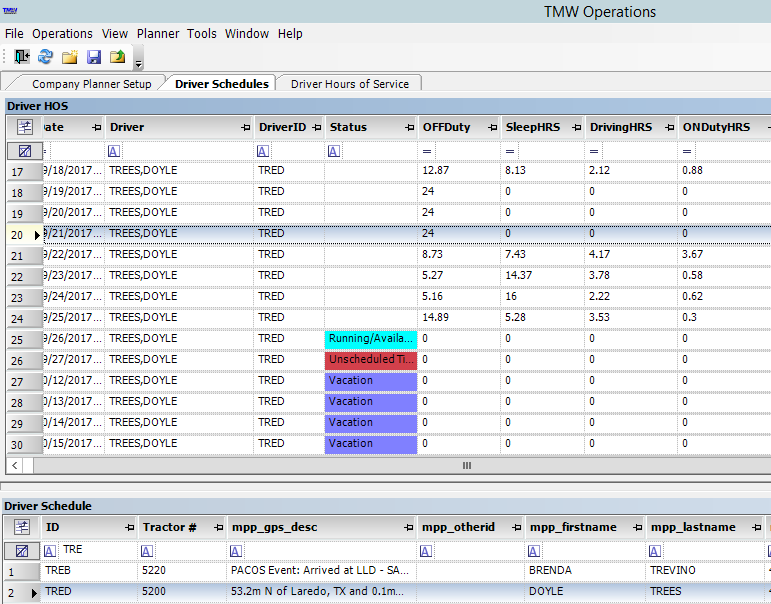
Task: Open the Tools menu
Action: point(202,33)
